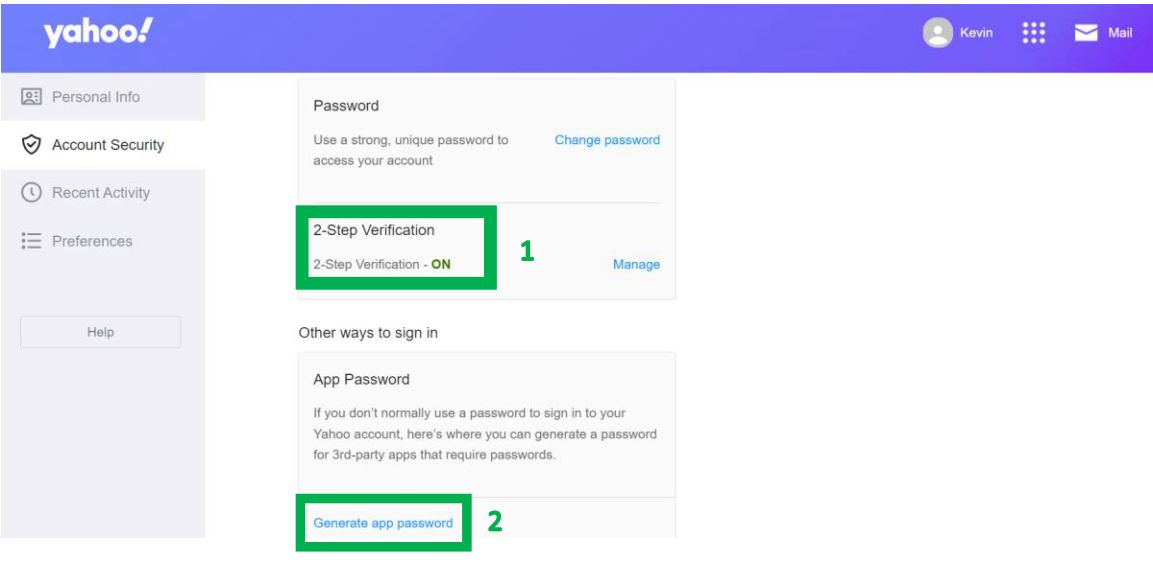Screen dimensions: 1153x585
Task: Click the Change password link
Action: point(607,140)
